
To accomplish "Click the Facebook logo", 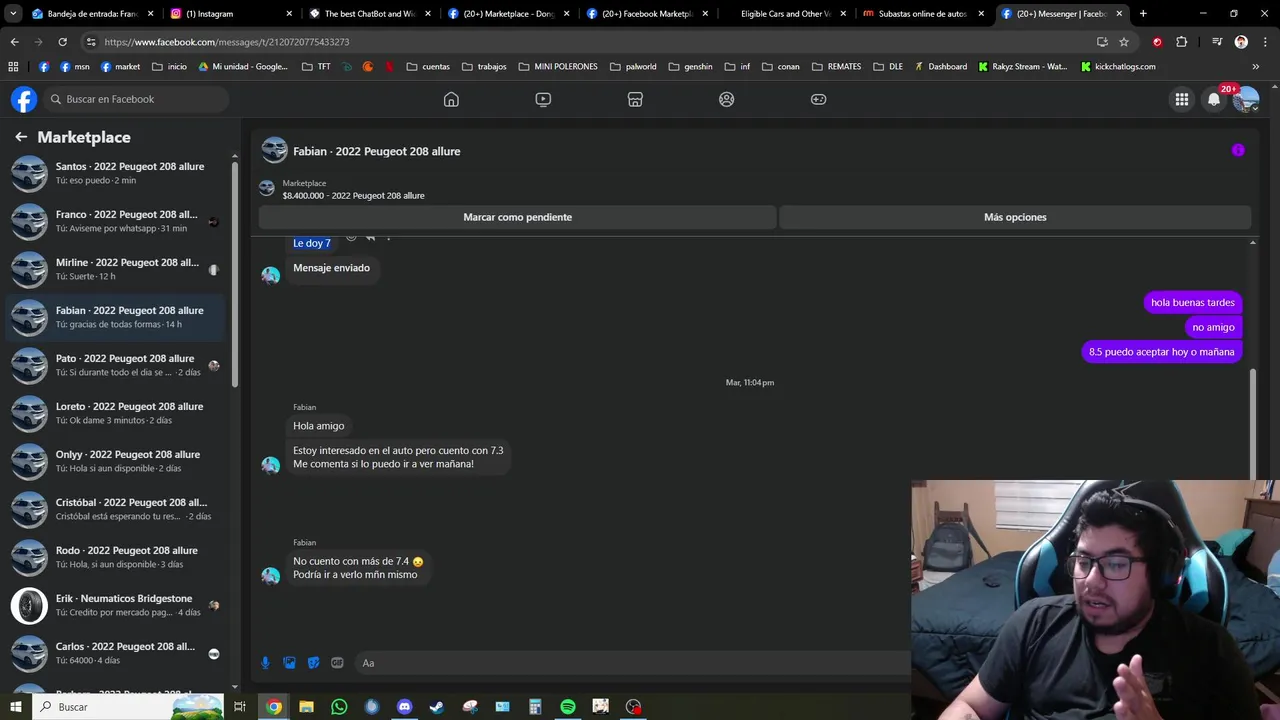I will pyautogui.click(x=24, y=99).
